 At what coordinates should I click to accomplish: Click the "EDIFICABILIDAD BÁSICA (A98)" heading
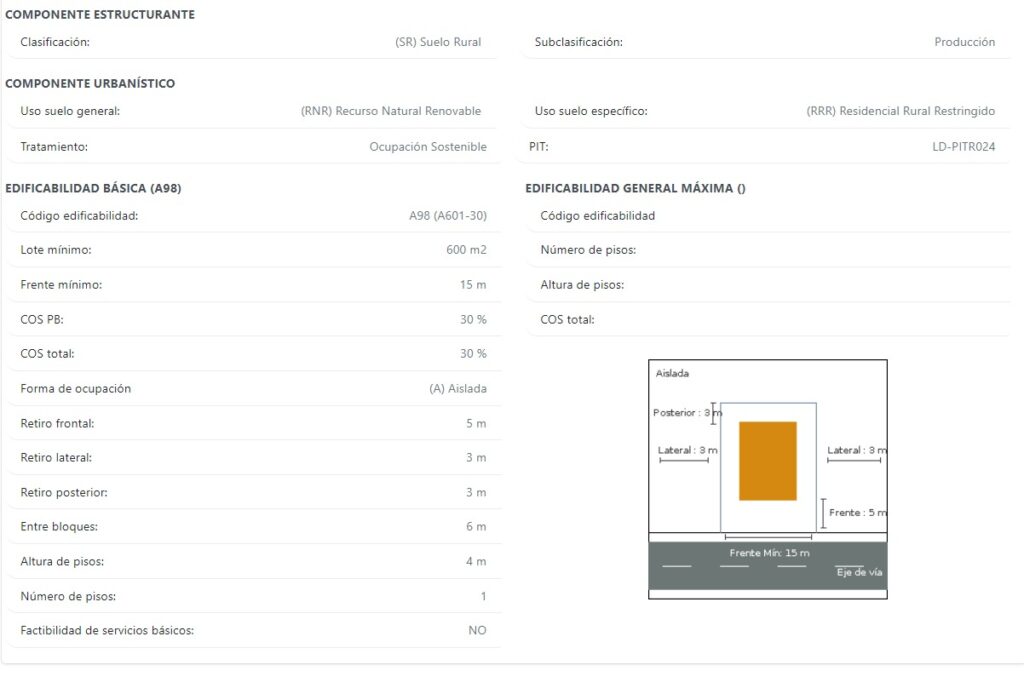(x=93, y=188)
